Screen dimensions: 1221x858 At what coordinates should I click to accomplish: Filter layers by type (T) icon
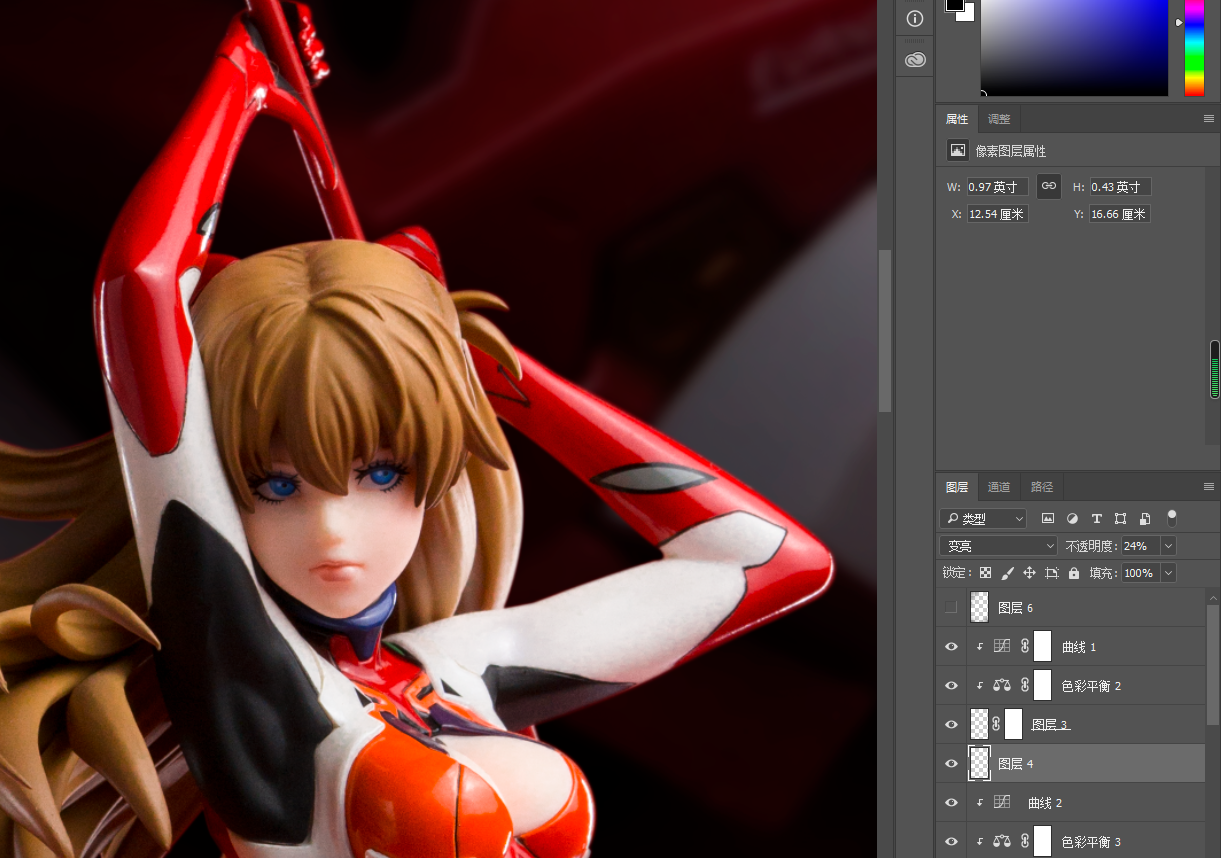pos(1096,518)
